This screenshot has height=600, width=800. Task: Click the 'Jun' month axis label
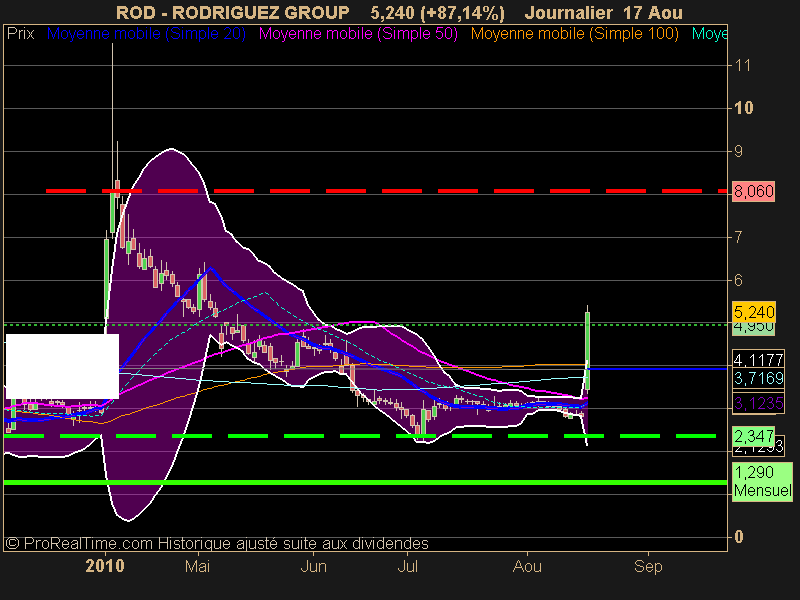tap(313, 566)
